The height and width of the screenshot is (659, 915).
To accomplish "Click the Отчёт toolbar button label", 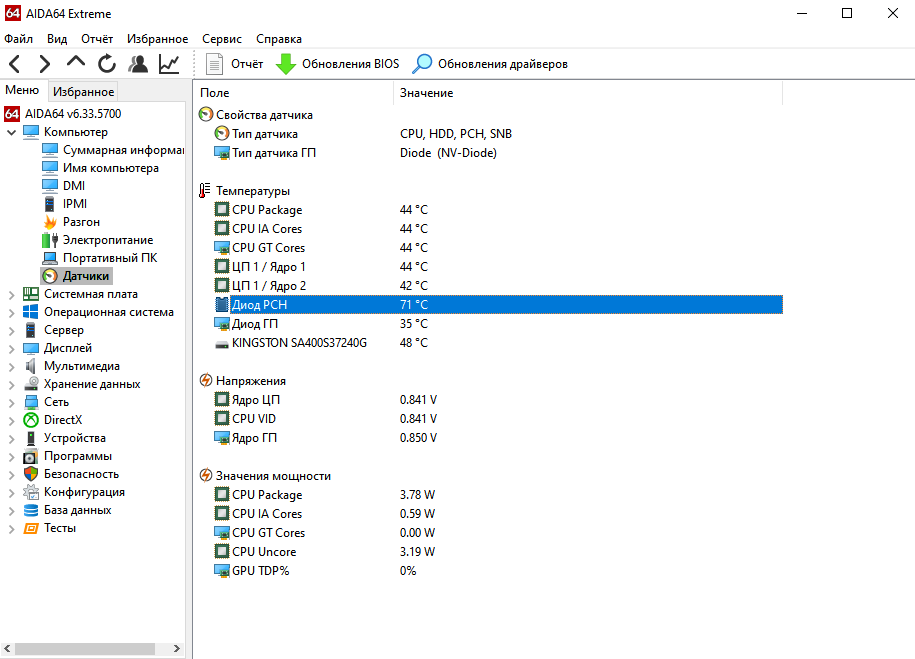I will coord(247,64).
